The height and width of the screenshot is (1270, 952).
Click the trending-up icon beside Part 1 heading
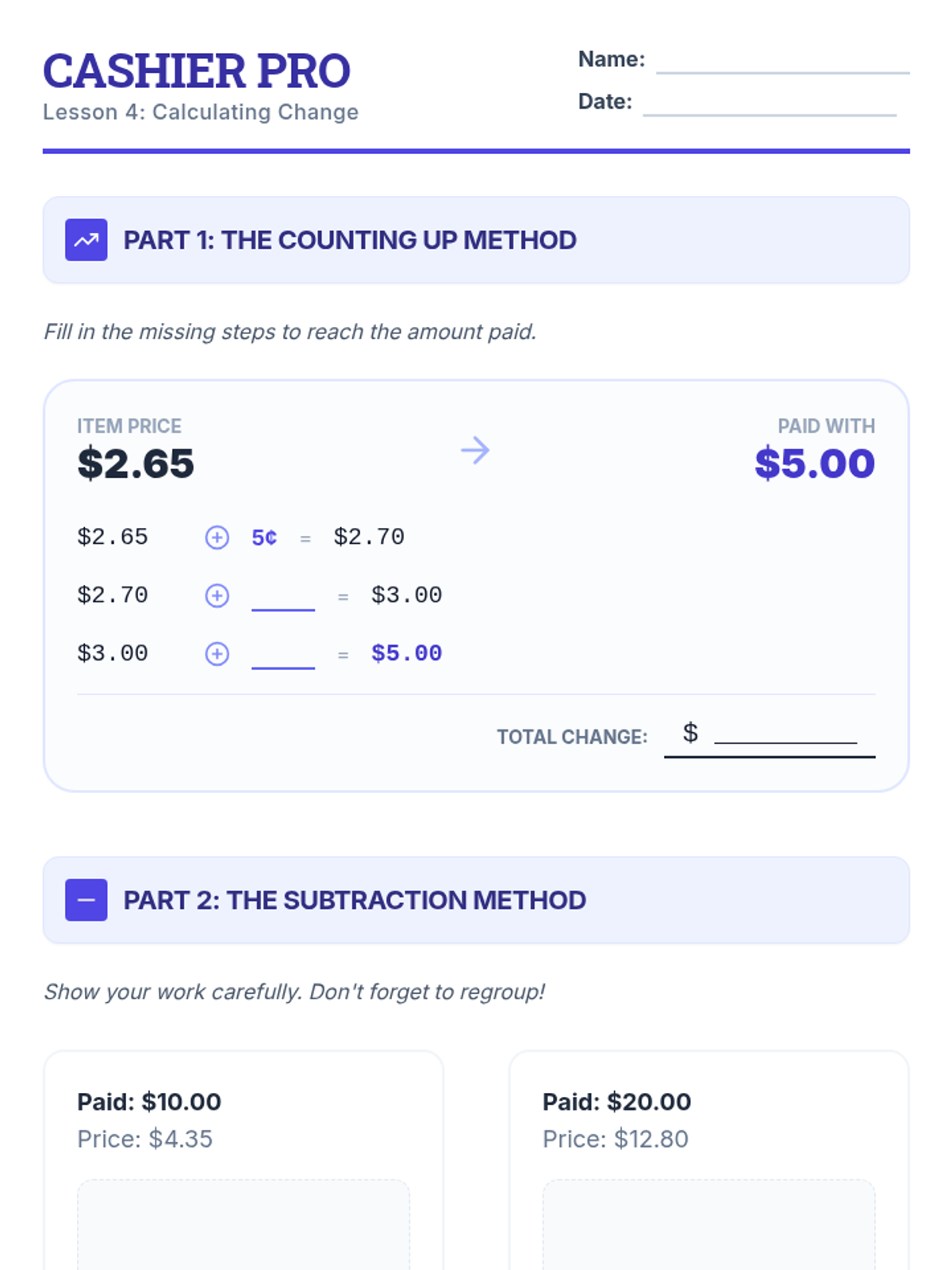tap(86, 240)
